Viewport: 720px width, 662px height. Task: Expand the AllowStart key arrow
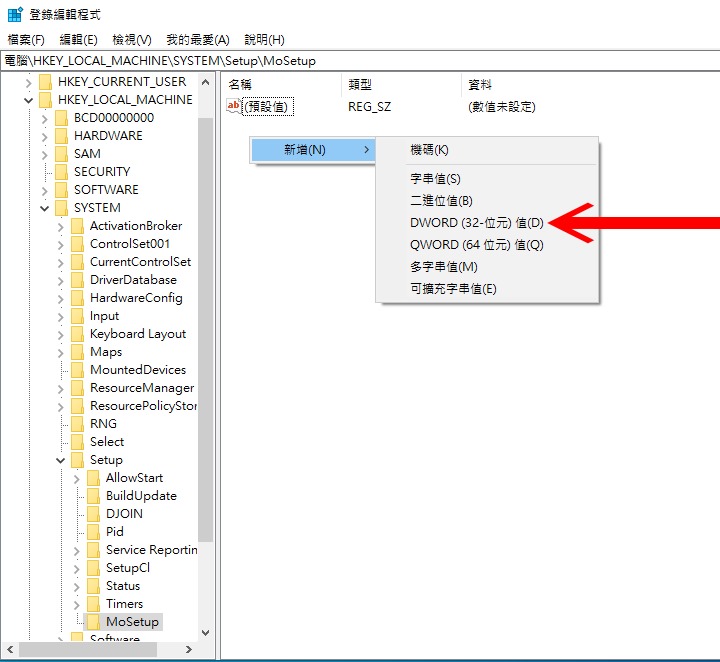77,478
